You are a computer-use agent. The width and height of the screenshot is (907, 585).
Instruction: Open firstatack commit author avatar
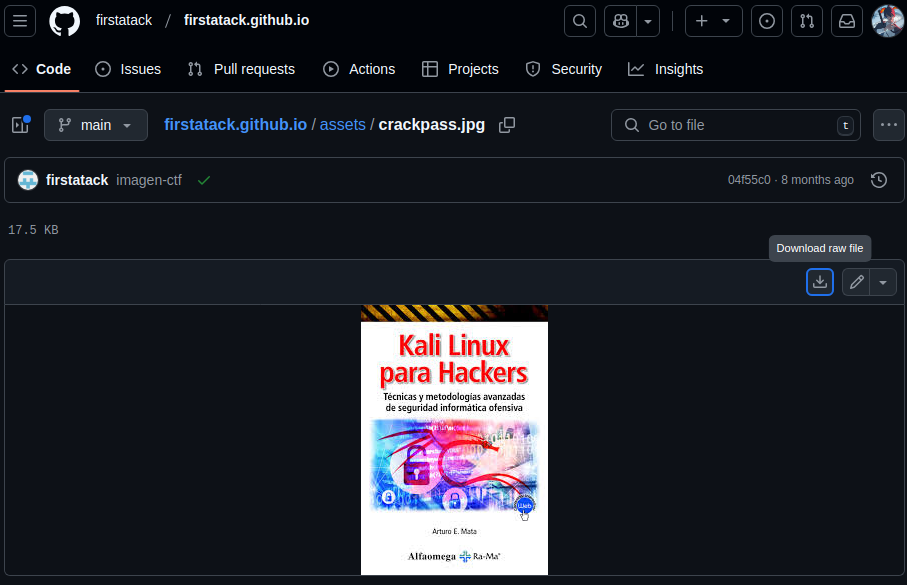point(28,181)
